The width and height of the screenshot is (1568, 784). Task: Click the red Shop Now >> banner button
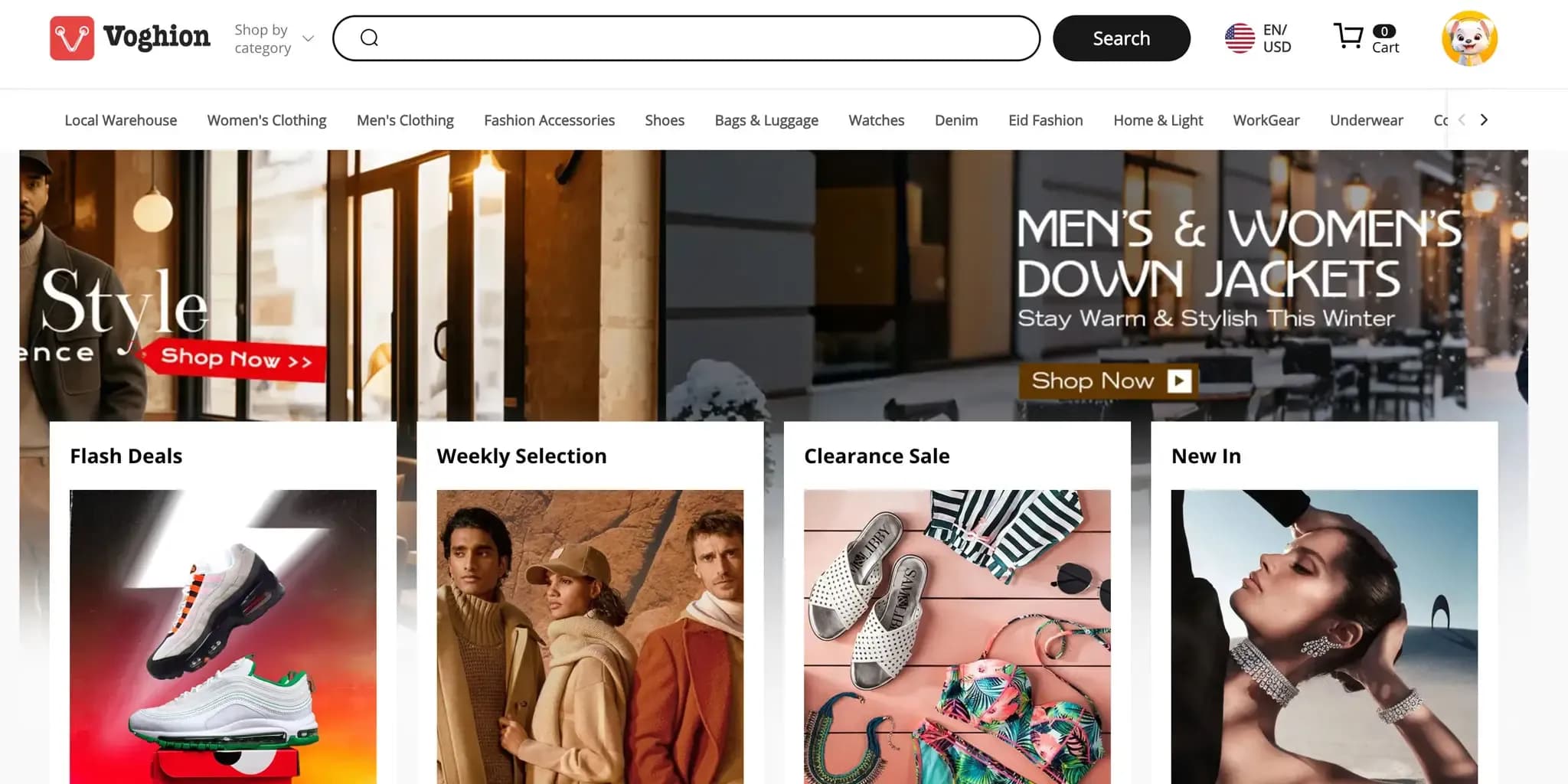coord(236,358)
